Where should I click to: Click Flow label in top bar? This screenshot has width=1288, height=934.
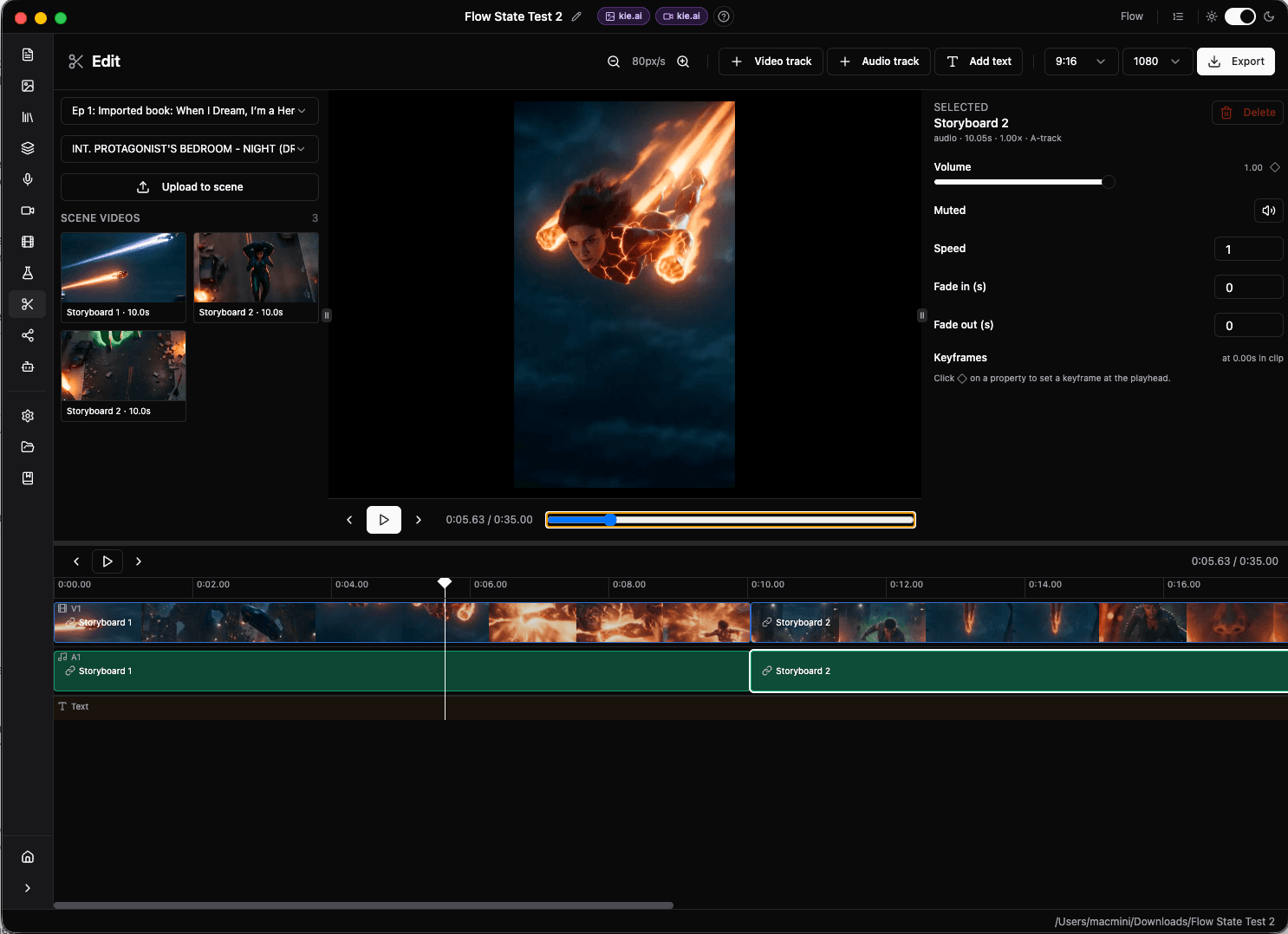point(1132,16)
